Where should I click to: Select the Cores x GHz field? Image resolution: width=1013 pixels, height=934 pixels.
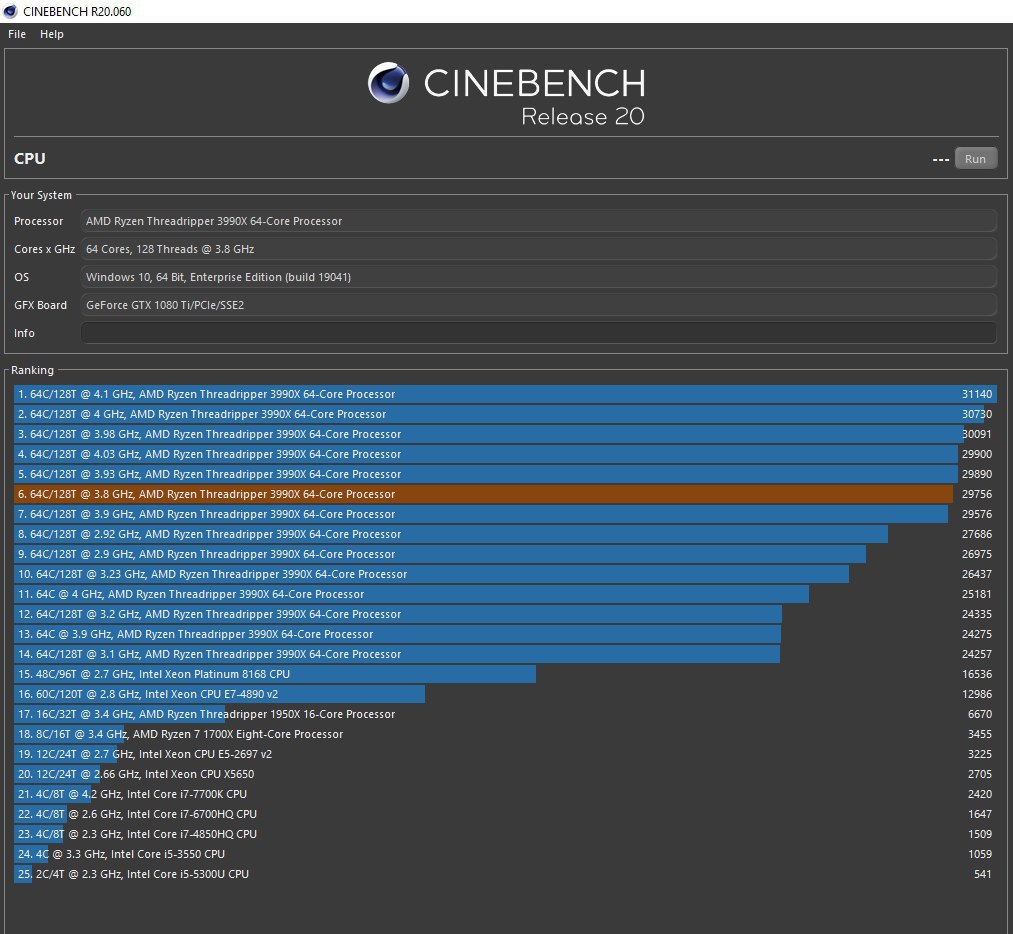tap(538, 249)
